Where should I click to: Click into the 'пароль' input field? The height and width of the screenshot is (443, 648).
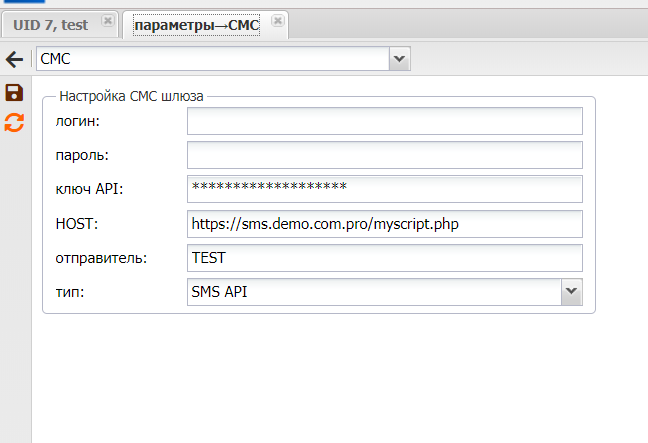(x=384, y=155)
